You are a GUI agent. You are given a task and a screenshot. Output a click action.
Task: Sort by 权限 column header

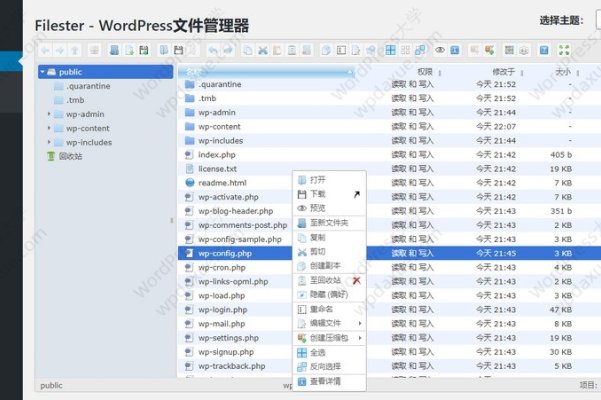[x=425, y=72]
